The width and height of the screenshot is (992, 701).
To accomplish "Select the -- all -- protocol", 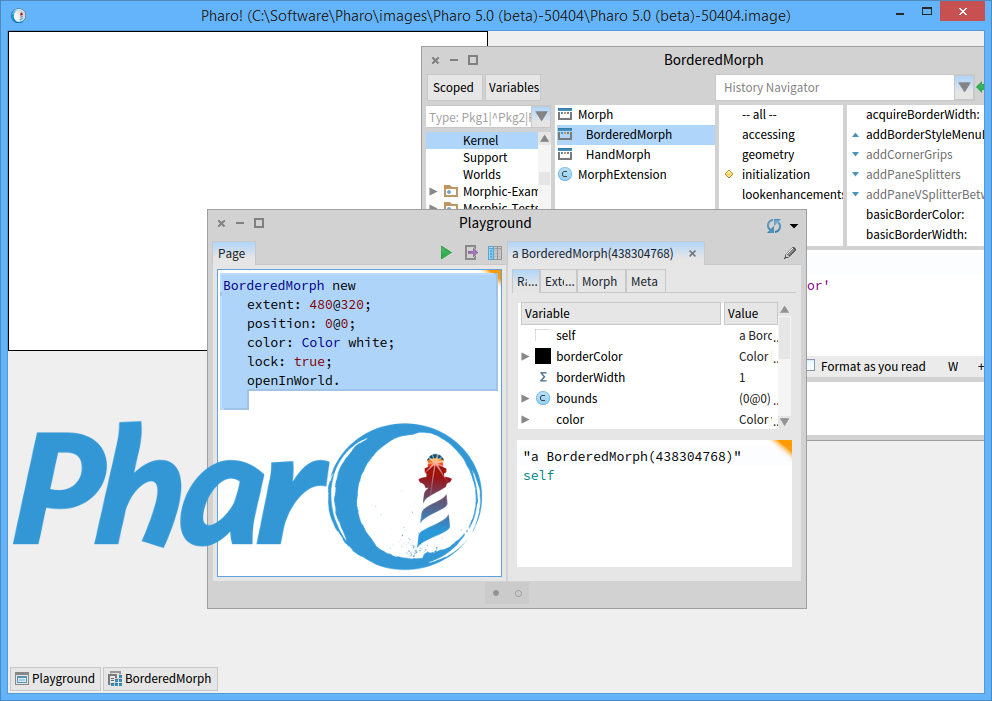I will (759, 115).
